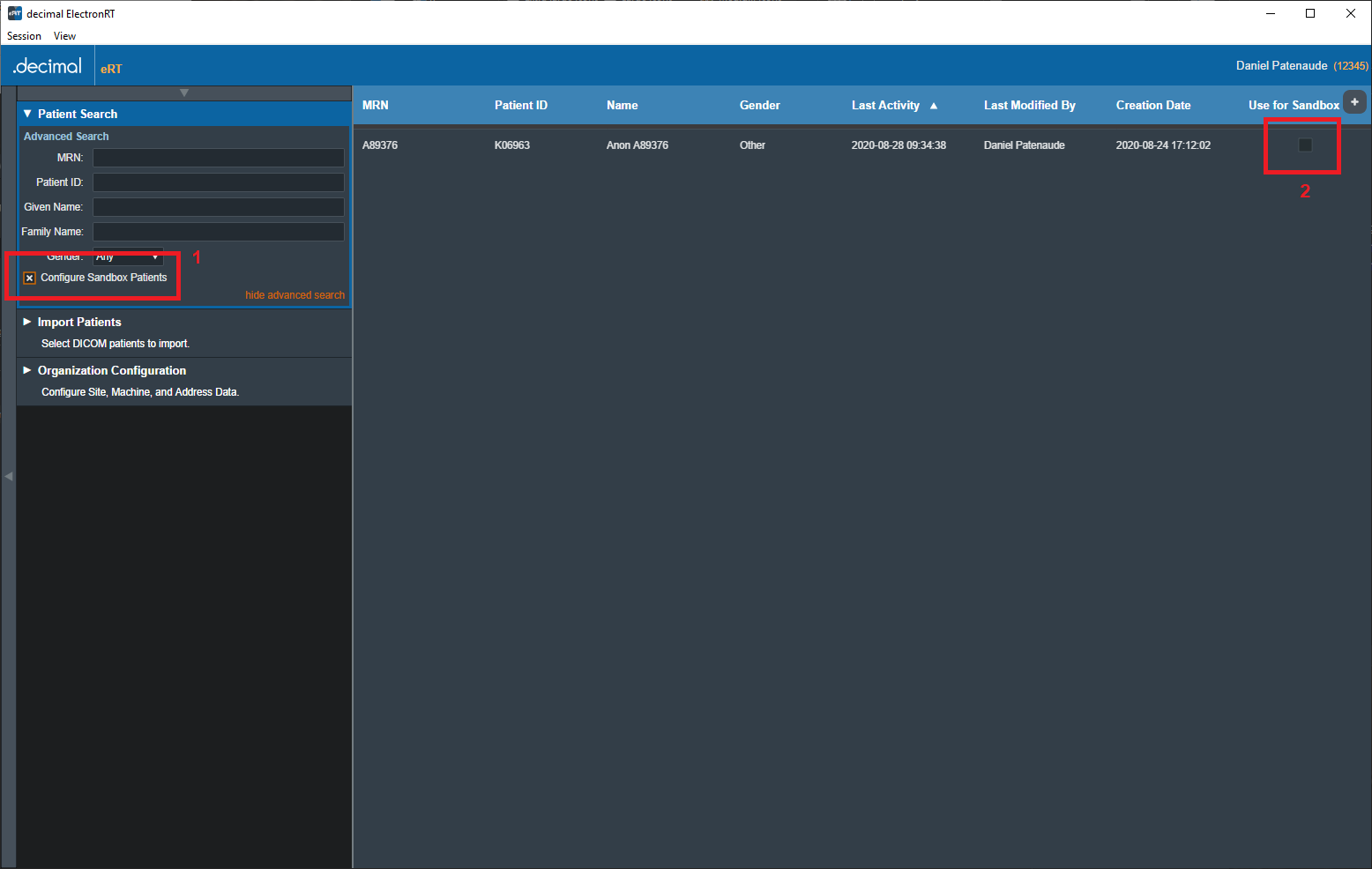This screenshot has width=1372, height=869.
Task: Click the .decimal logo
Action: tap(48, 67)
